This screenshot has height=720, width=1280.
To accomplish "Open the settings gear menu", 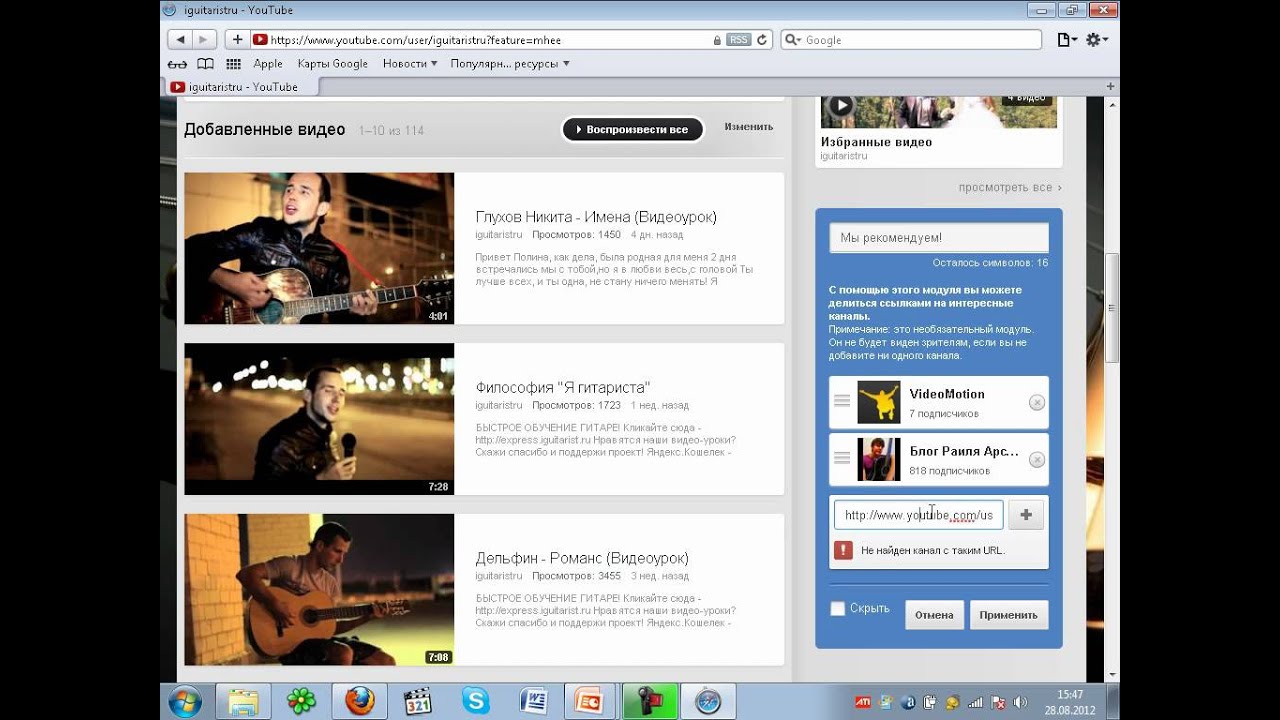I will pos(1097,40).
